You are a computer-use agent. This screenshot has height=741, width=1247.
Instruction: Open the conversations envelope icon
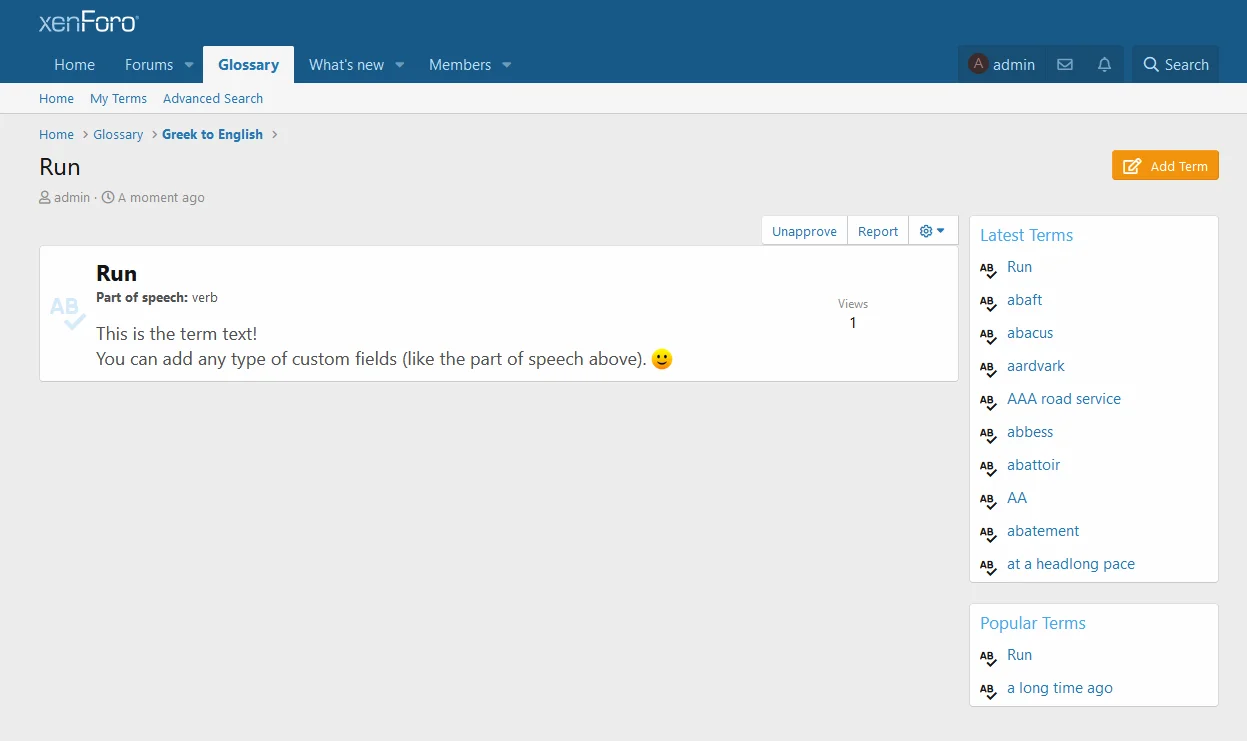pos(1065,64)
